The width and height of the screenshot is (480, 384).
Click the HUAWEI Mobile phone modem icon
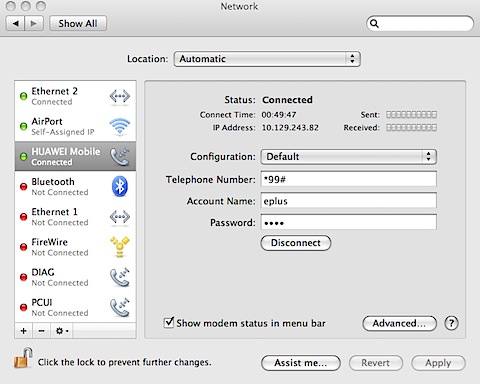(x=120, y=156)
